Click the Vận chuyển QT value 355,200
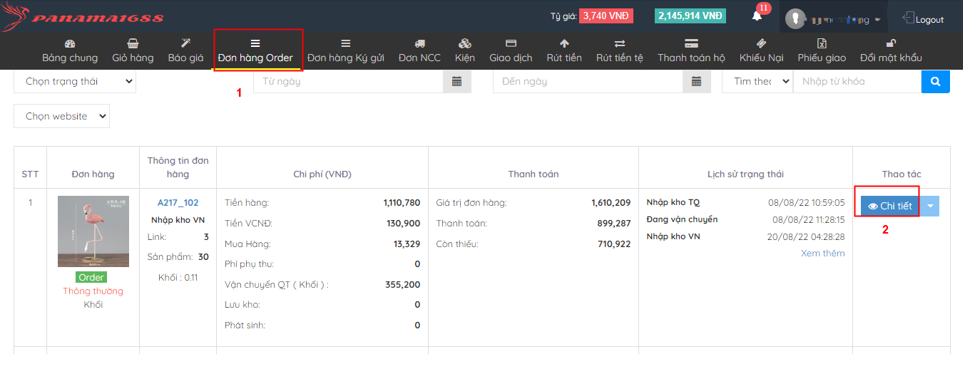This screenshot has width=963, height=378. tap(404, 285)
